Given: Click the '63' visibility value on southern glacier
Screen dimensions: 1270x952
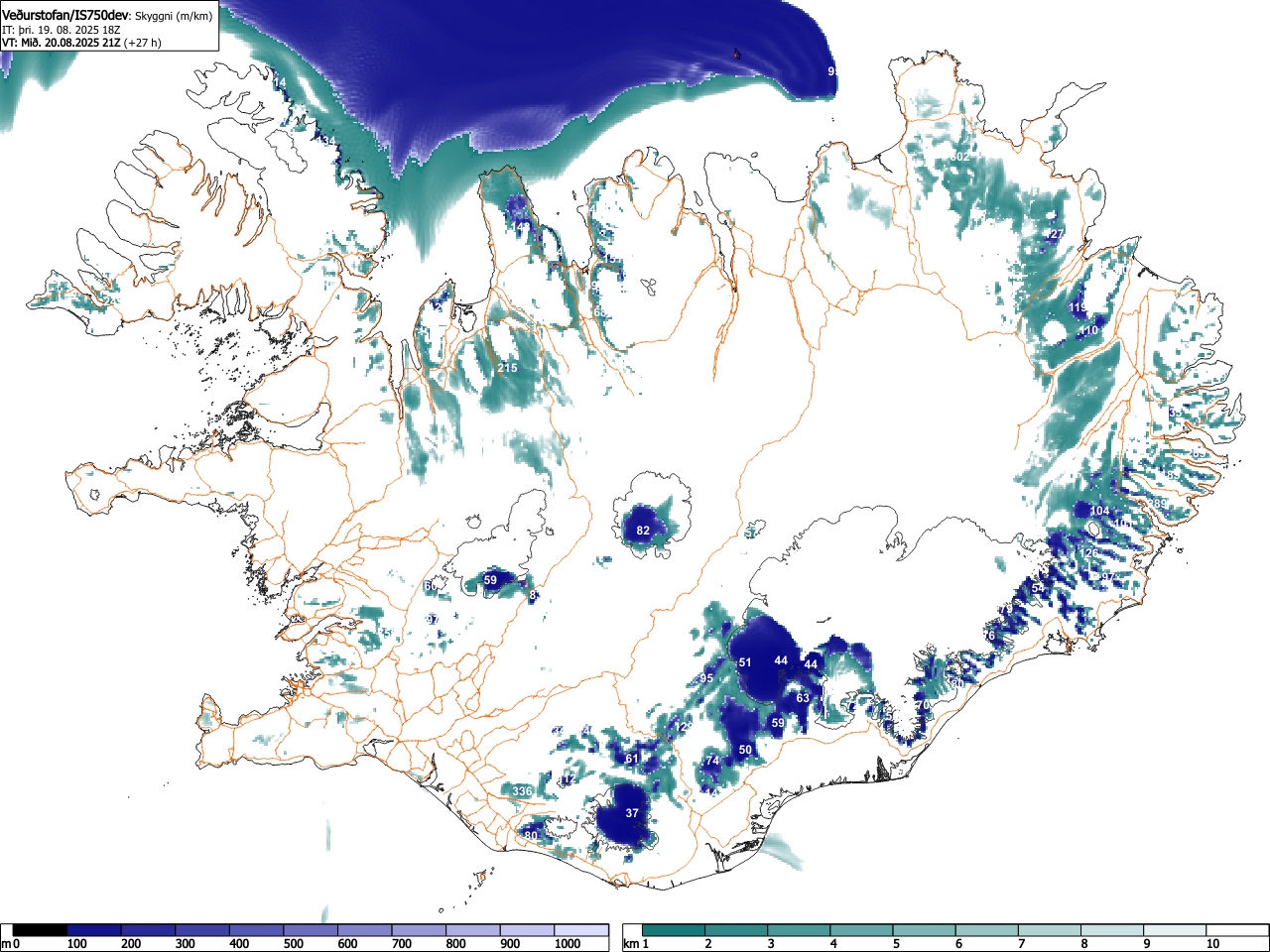Looking at the screenshot, I should pos(803,698).
